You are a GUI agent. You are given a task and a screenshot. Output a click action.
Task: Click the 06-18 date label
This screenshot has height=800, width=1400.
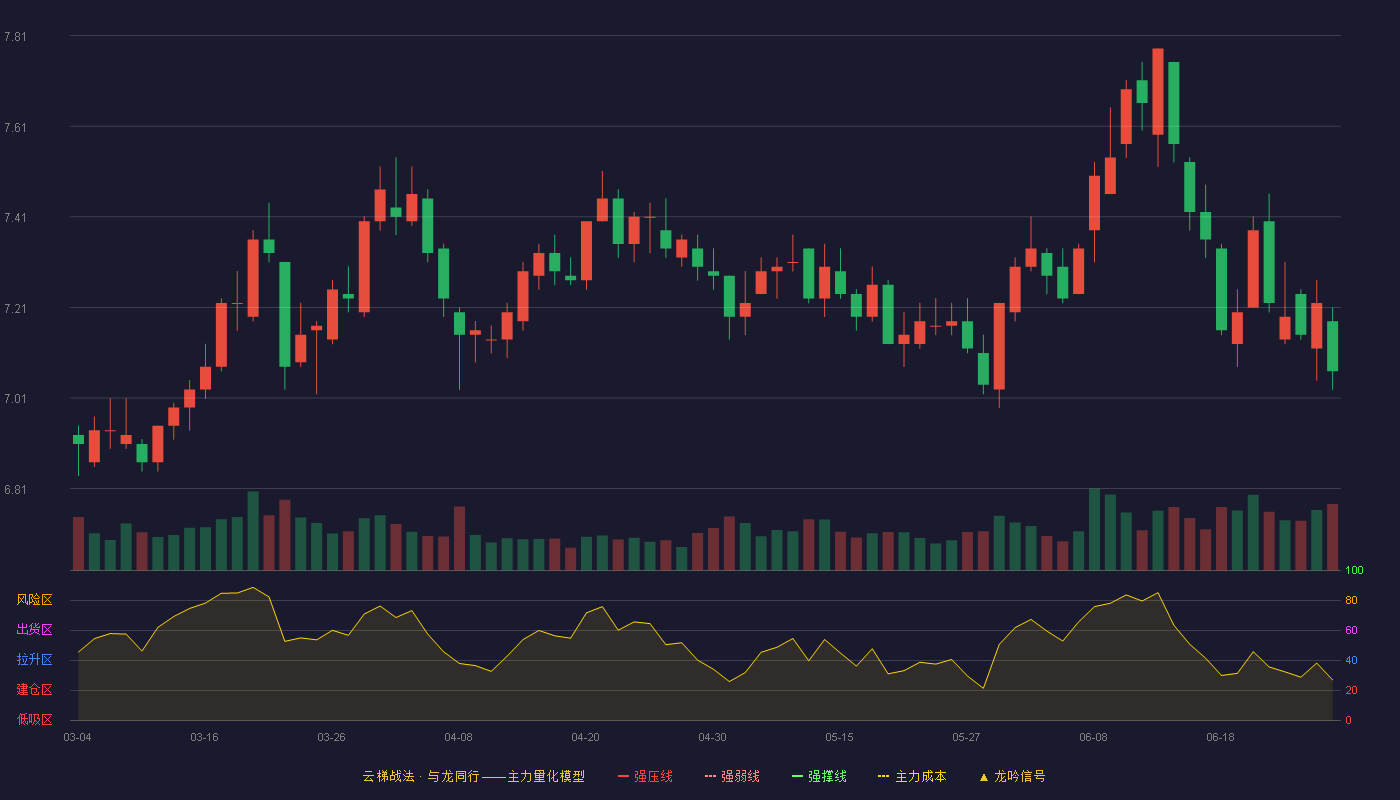[1220, 737]
